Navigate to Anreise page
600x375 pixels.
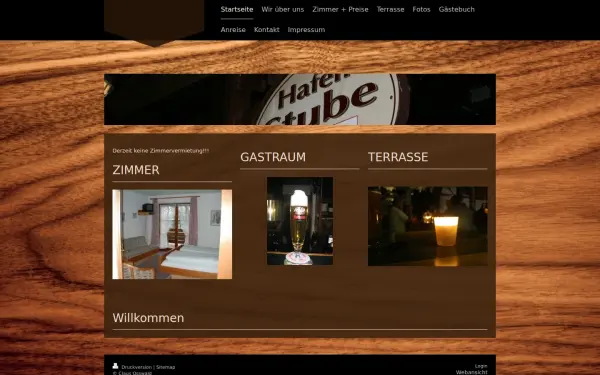233,30
